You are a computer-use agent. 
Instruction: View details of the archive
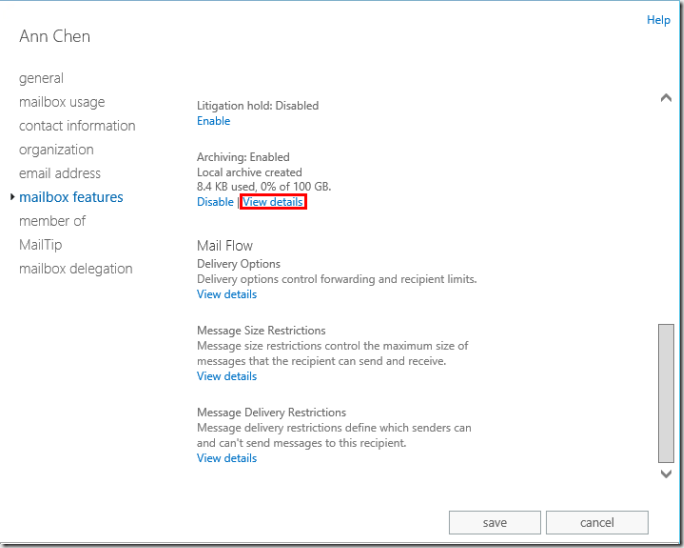click(273, 202)
